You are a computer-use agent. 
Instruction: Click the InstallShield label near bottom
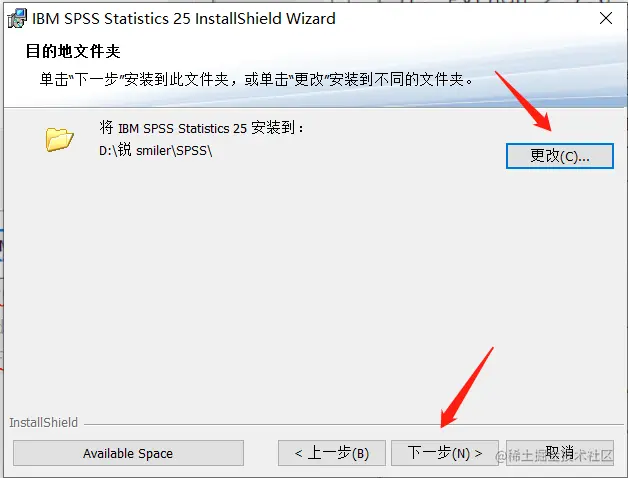(44, 423)
